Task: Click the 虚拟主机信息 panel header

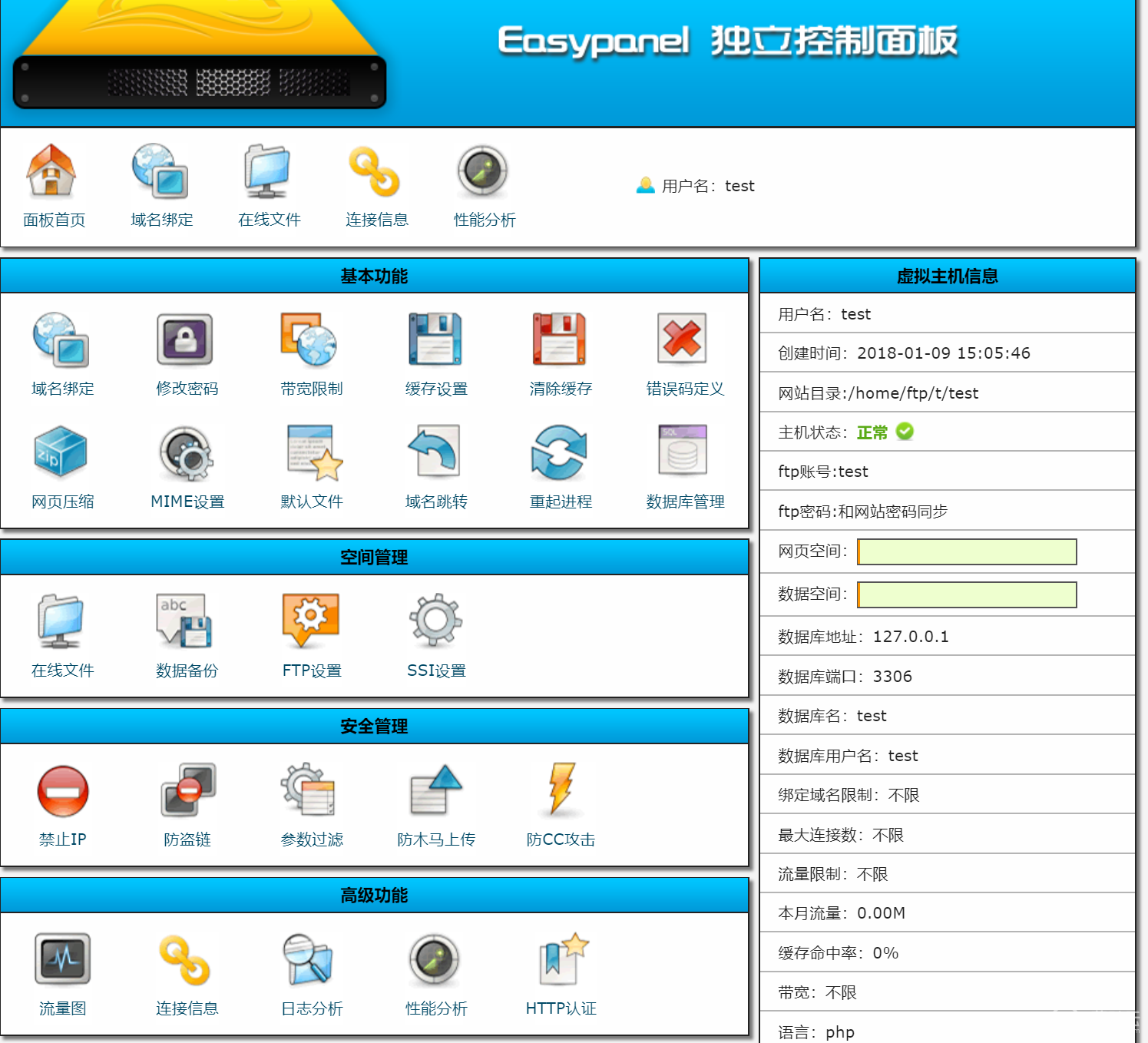Action: 947,276
